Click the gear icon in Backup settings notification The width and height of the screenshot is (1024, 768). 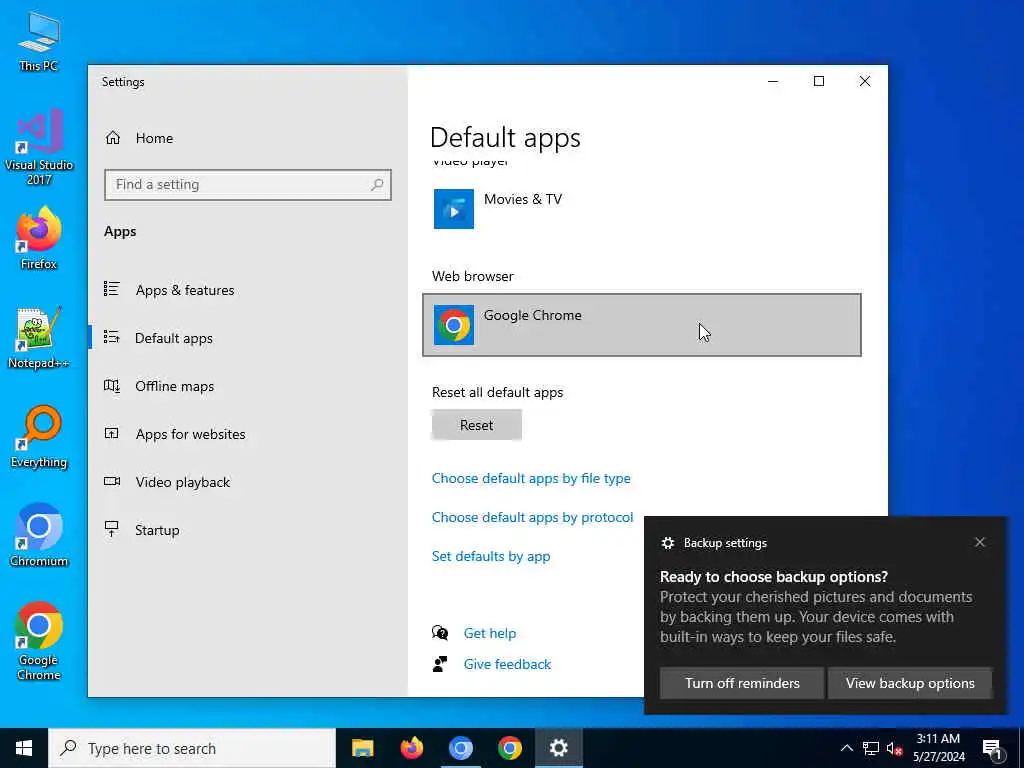click(667, 543)
